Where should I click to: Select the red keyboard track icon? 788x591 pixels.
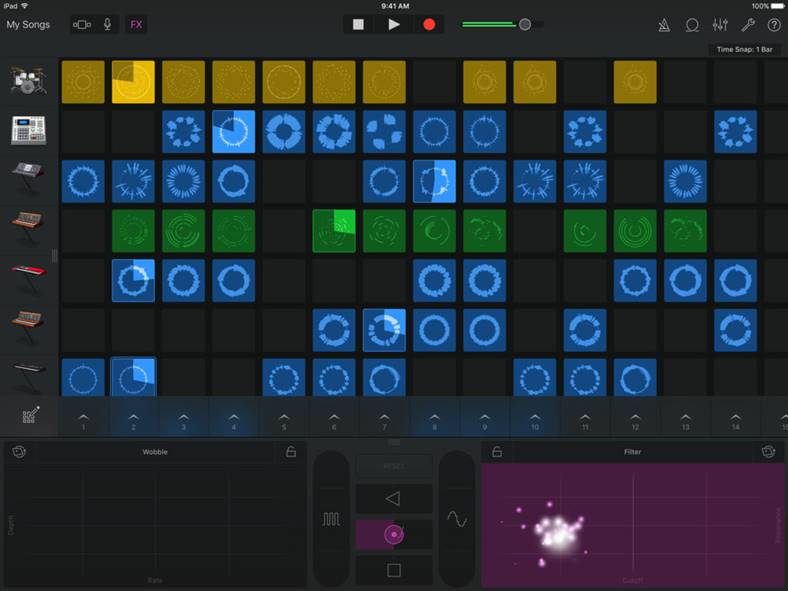[28, 276]
